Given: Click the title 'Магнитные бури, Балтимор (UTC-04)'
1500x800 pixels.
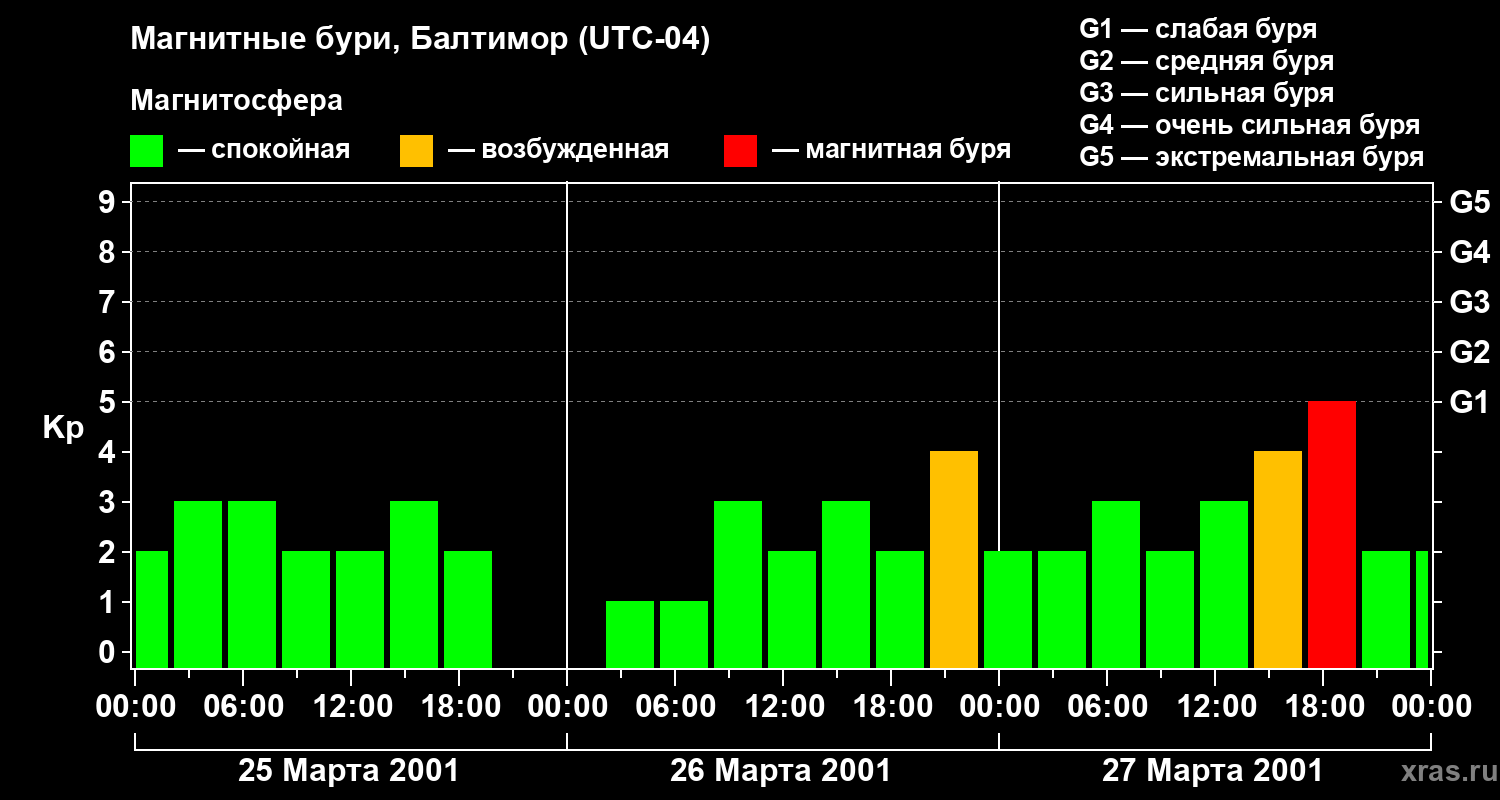Looking at the screenshot, I should coord(420,40).
